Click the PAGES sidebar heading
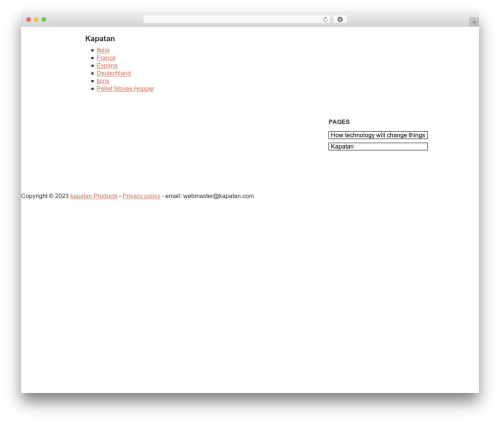The image size is (500, 423). (x=339, y=122)
